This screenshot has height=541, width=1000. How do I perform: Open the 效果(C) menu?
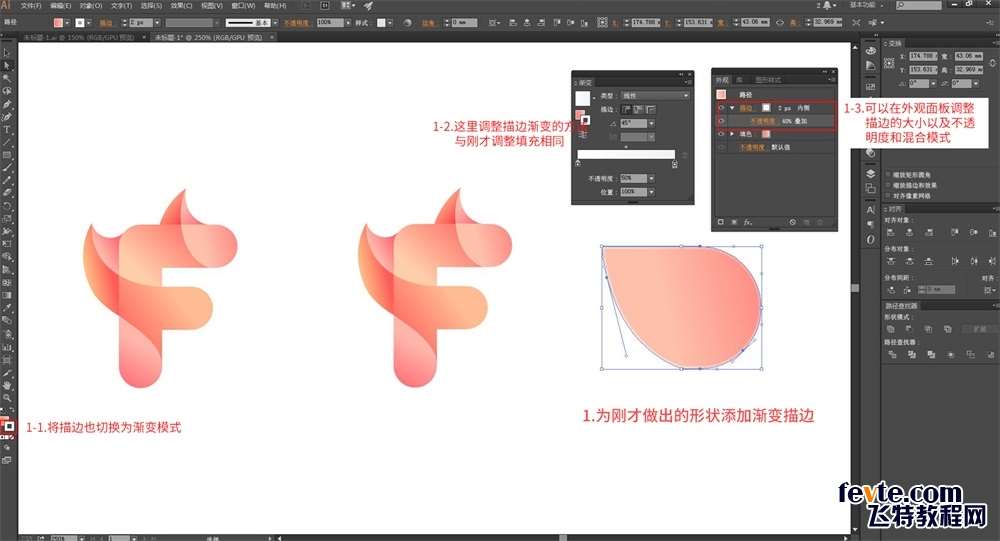(x=181, y=6)
